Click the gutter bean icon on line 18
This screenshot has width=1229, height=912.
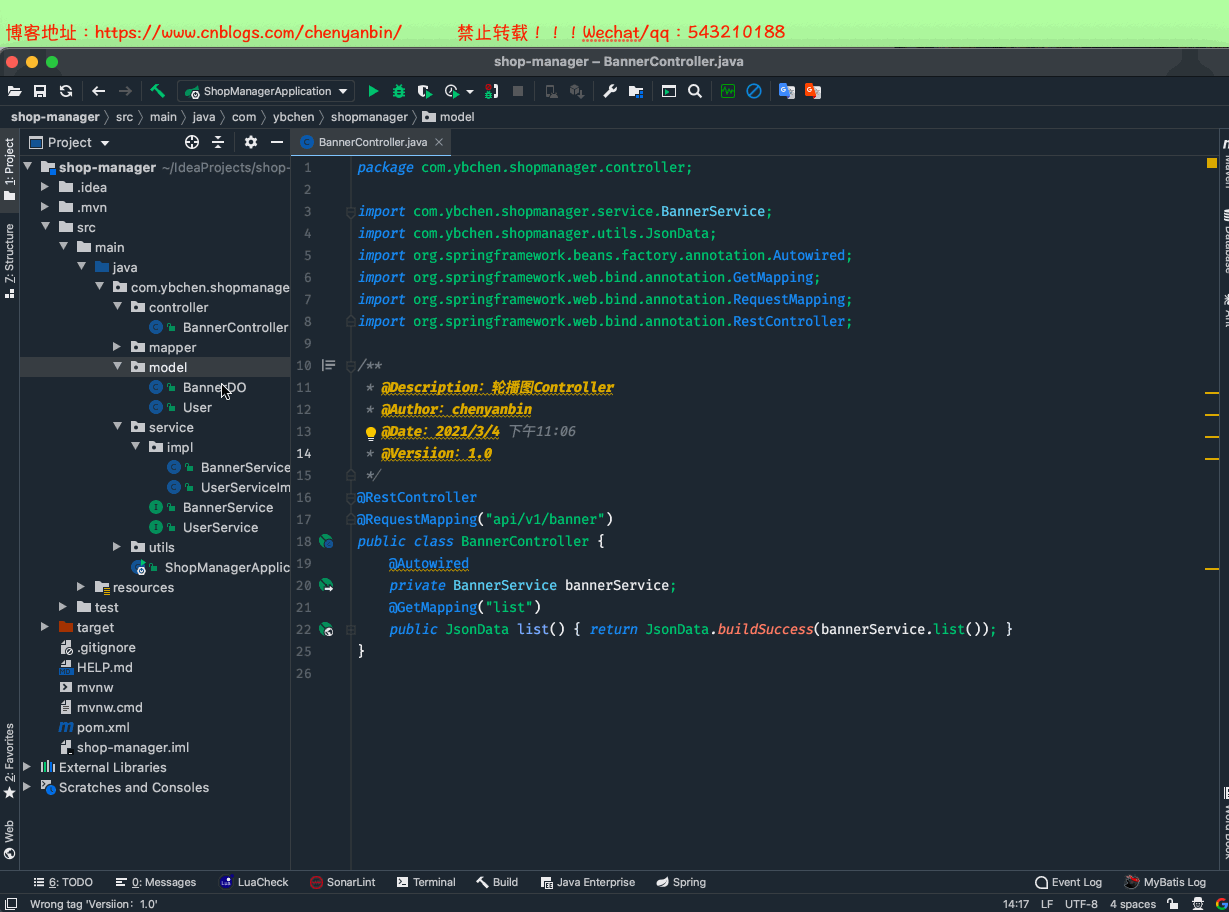[x=326, y=541]
